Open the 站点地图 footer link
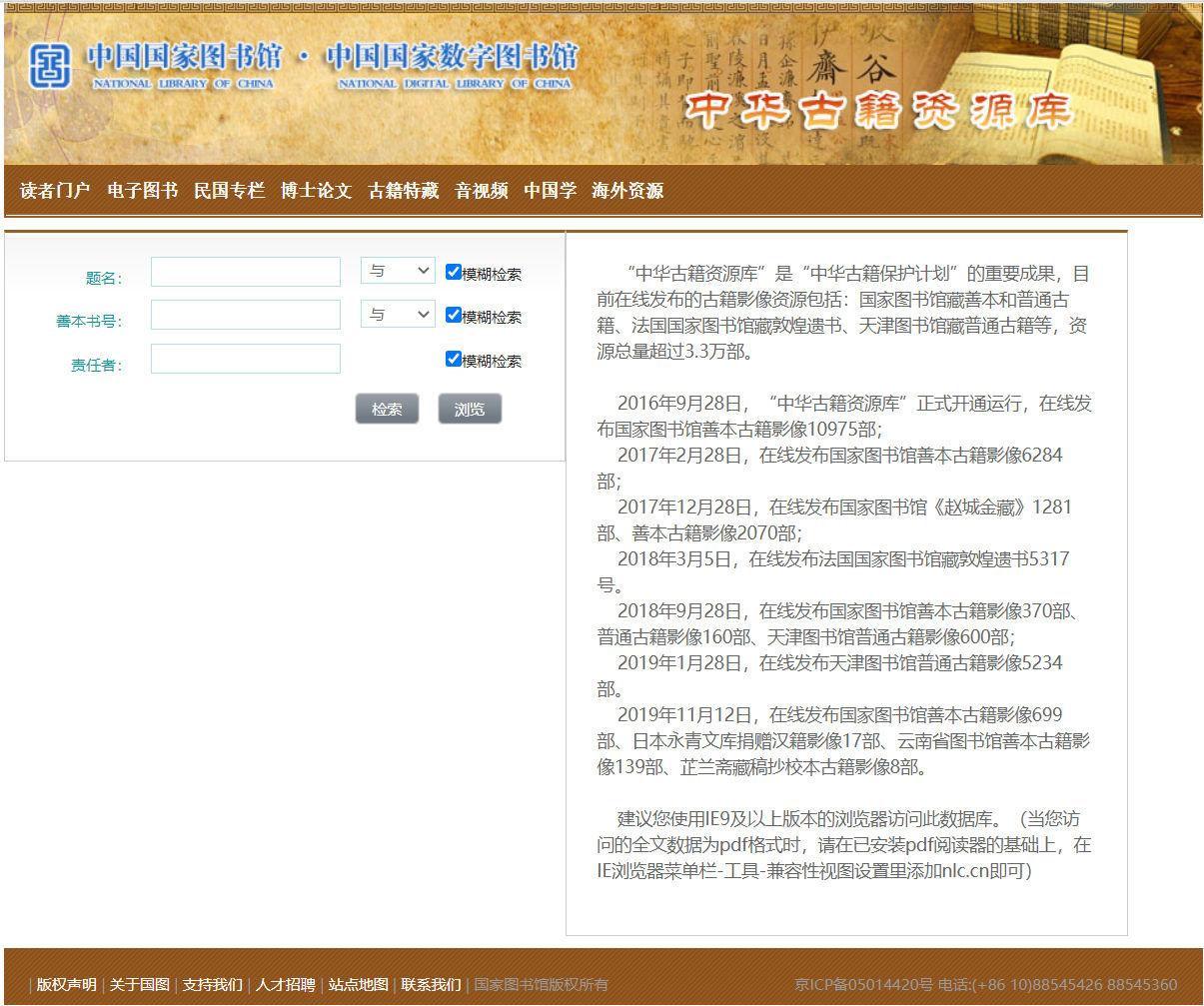This screenshot has width=1204, height=1006. click(x=358, y=984)
